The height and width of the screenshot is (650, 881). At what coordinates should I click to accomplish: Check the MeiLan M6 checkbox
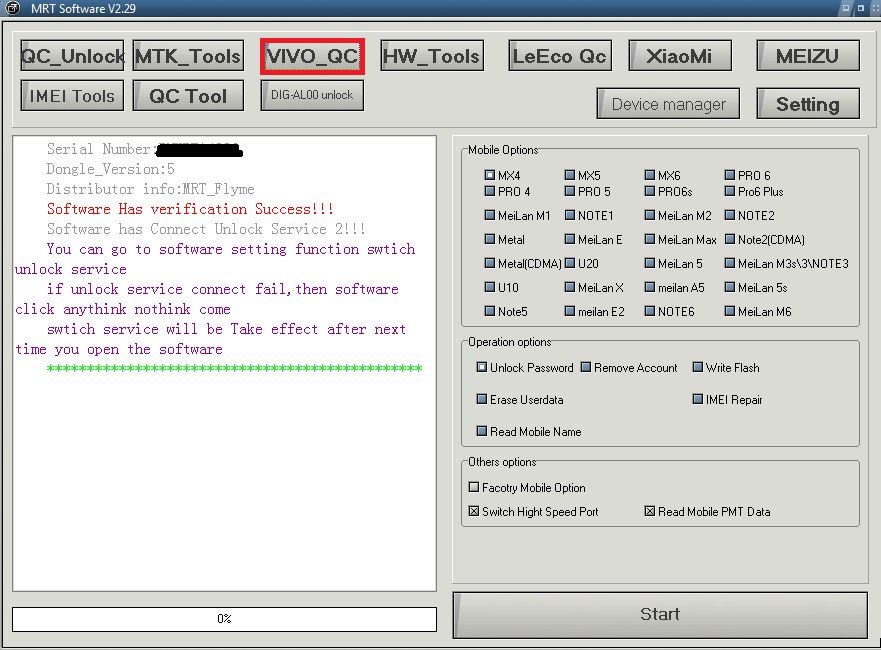tap(730, 311)
